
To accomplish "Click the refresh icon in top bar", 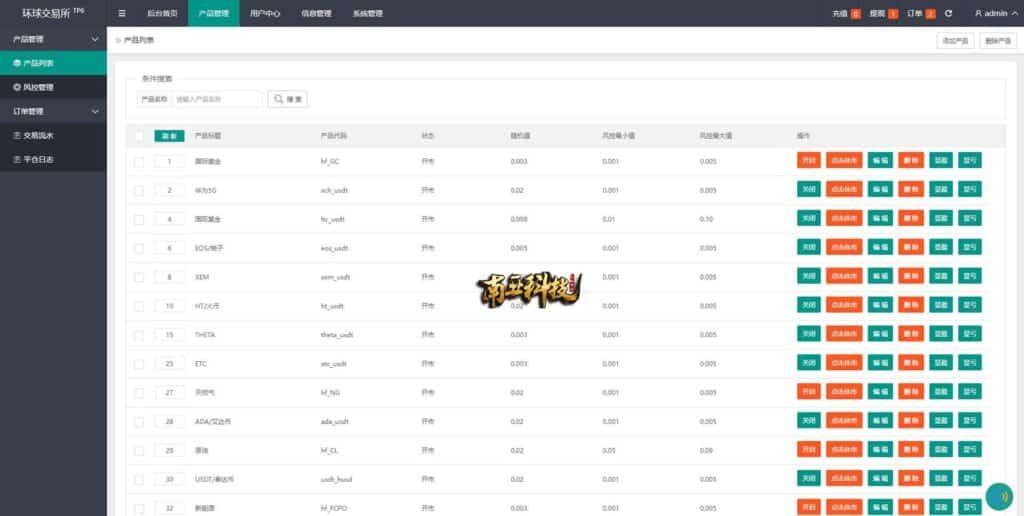I will coord(948,14).
